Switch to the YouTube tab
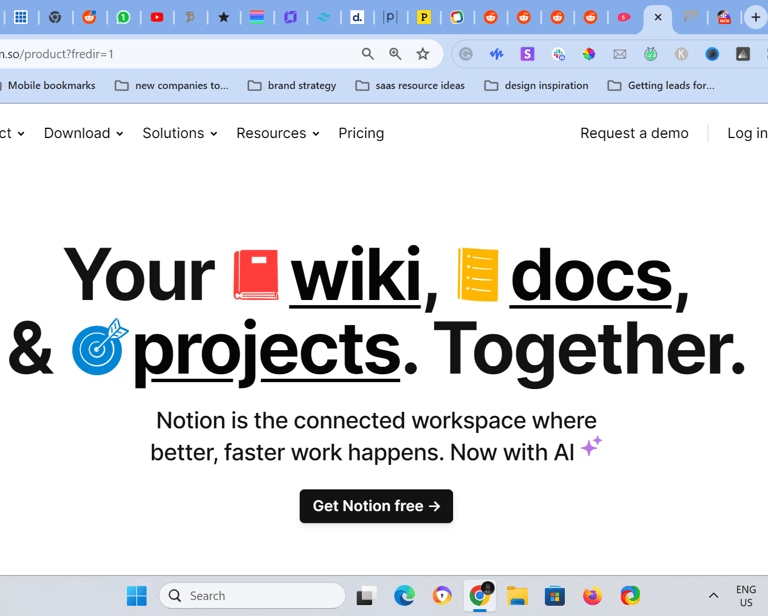Screen dimensions: 768x616 click(x=157, y=17)
